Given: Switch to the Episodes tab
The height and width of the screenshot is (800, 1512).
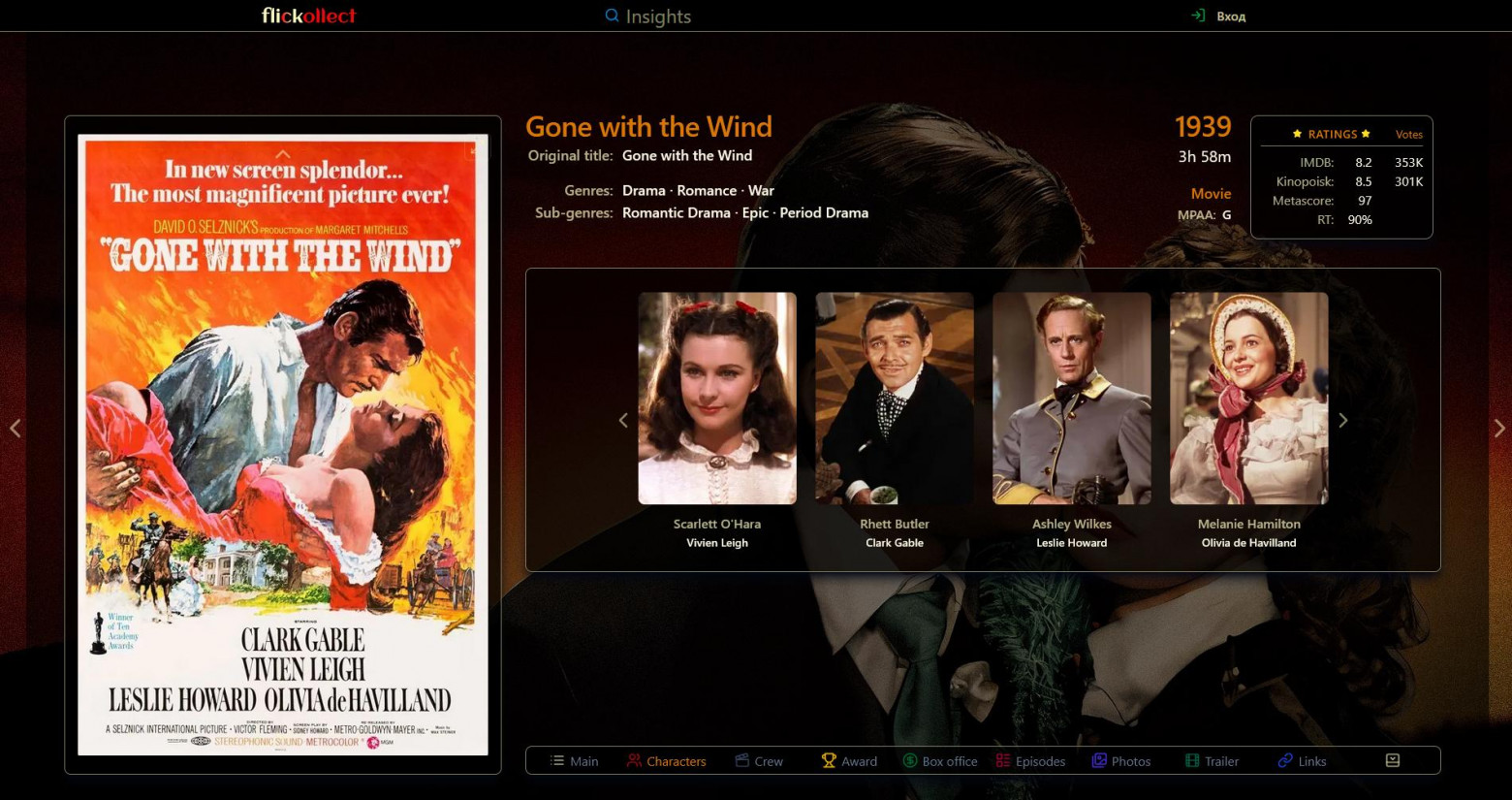Looking at the screenshot, I should click(1030, 761).
